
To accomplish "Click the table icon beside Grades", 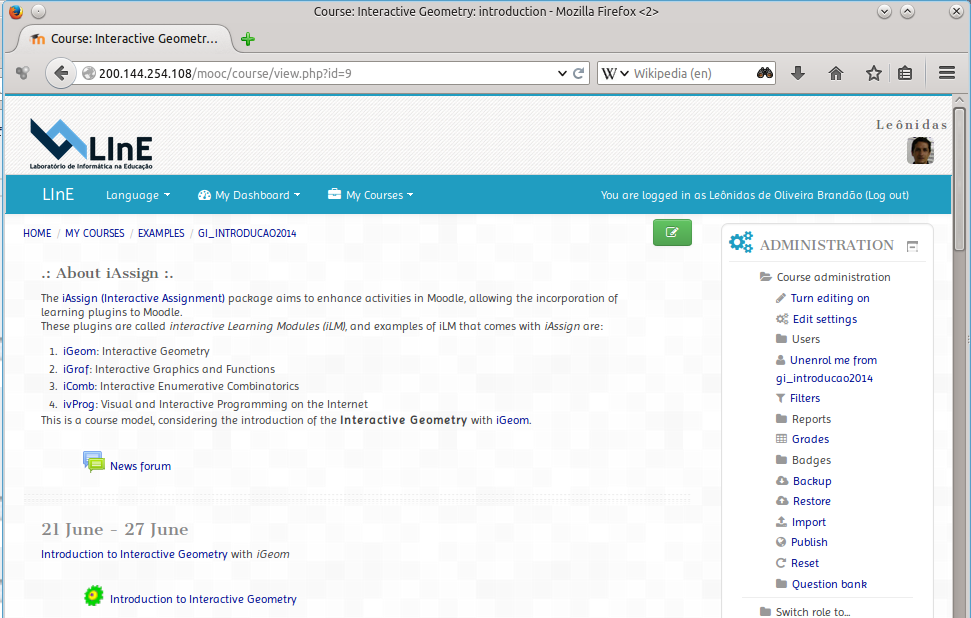I will (x=782, y=439).
